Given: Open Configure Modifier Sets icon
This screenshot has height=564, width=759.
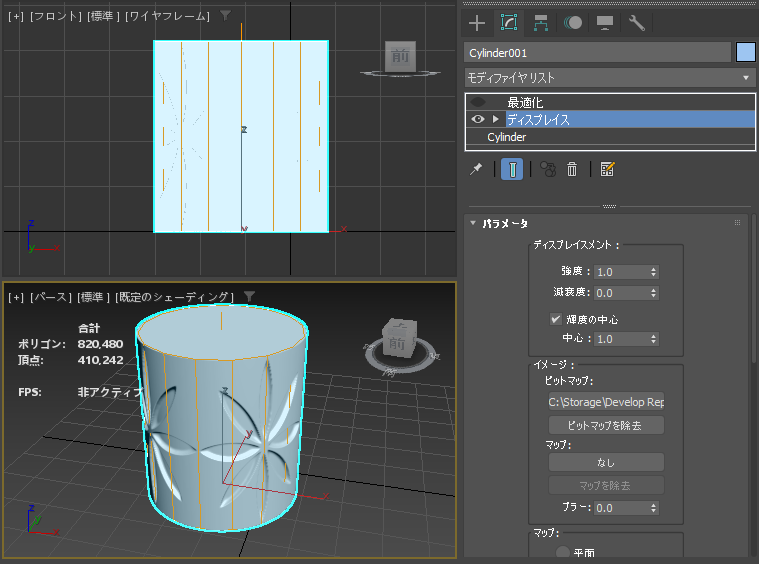Looking at the screenshot, I should point(607,169).
